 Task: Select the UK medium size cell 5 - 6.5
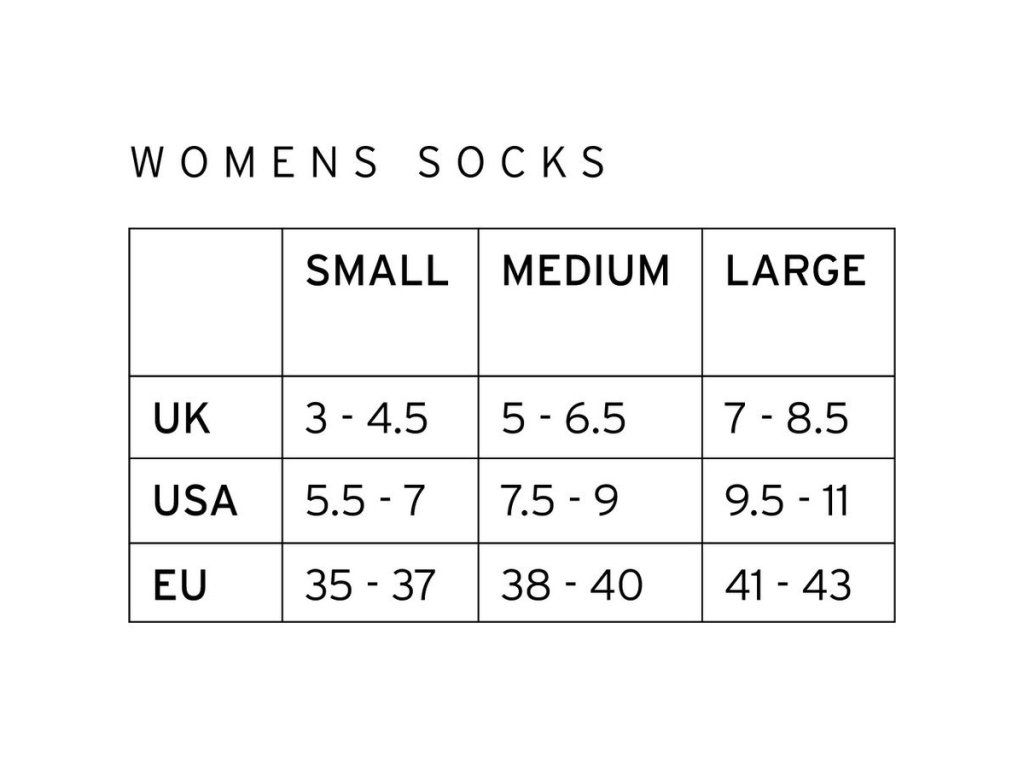coord(564,419)
